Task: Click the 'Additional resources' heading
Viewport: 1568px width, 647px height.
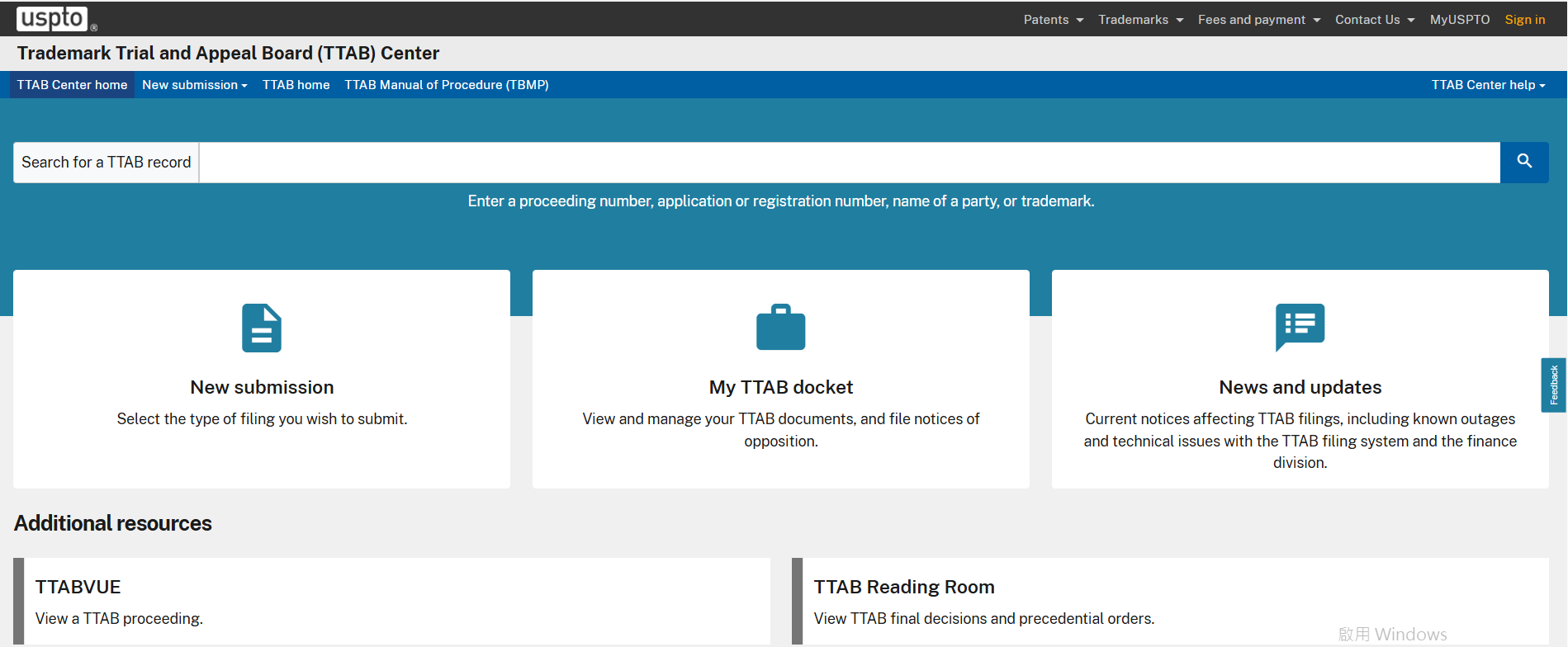Action: coord(113,523)
